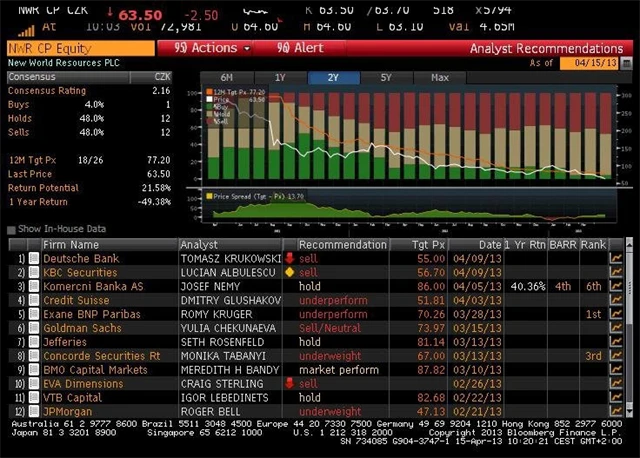Open the Actions dropdown menu

coord(212,48)
